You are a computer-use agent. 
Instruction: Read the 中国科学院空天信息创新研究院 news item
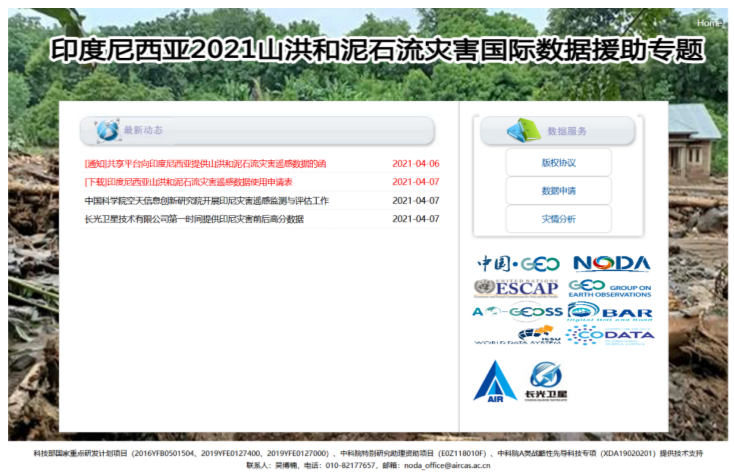[x=206, y=200]
